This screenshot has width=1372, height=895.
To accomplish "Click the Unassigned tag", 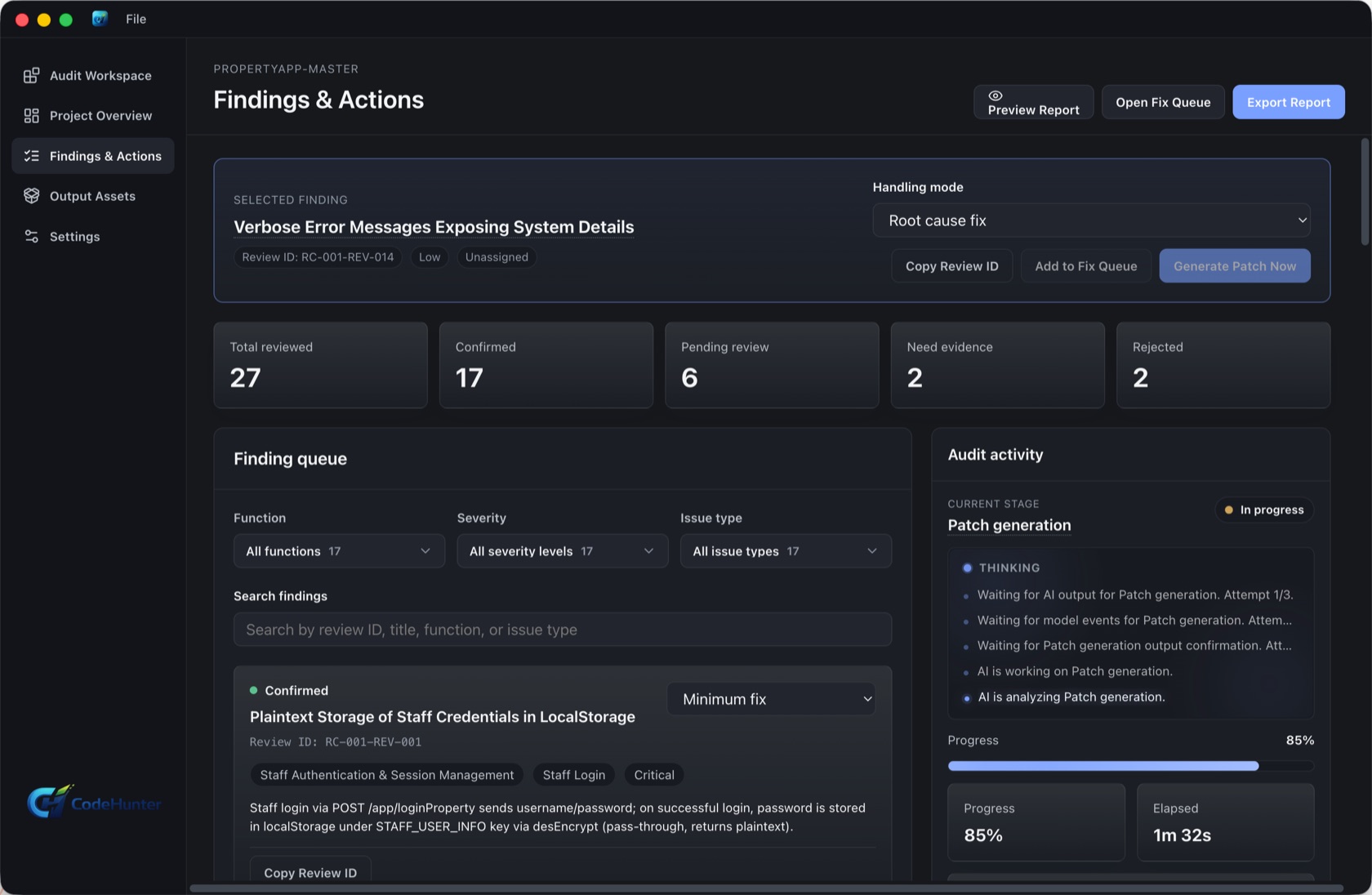I will (x=497, y=257).
